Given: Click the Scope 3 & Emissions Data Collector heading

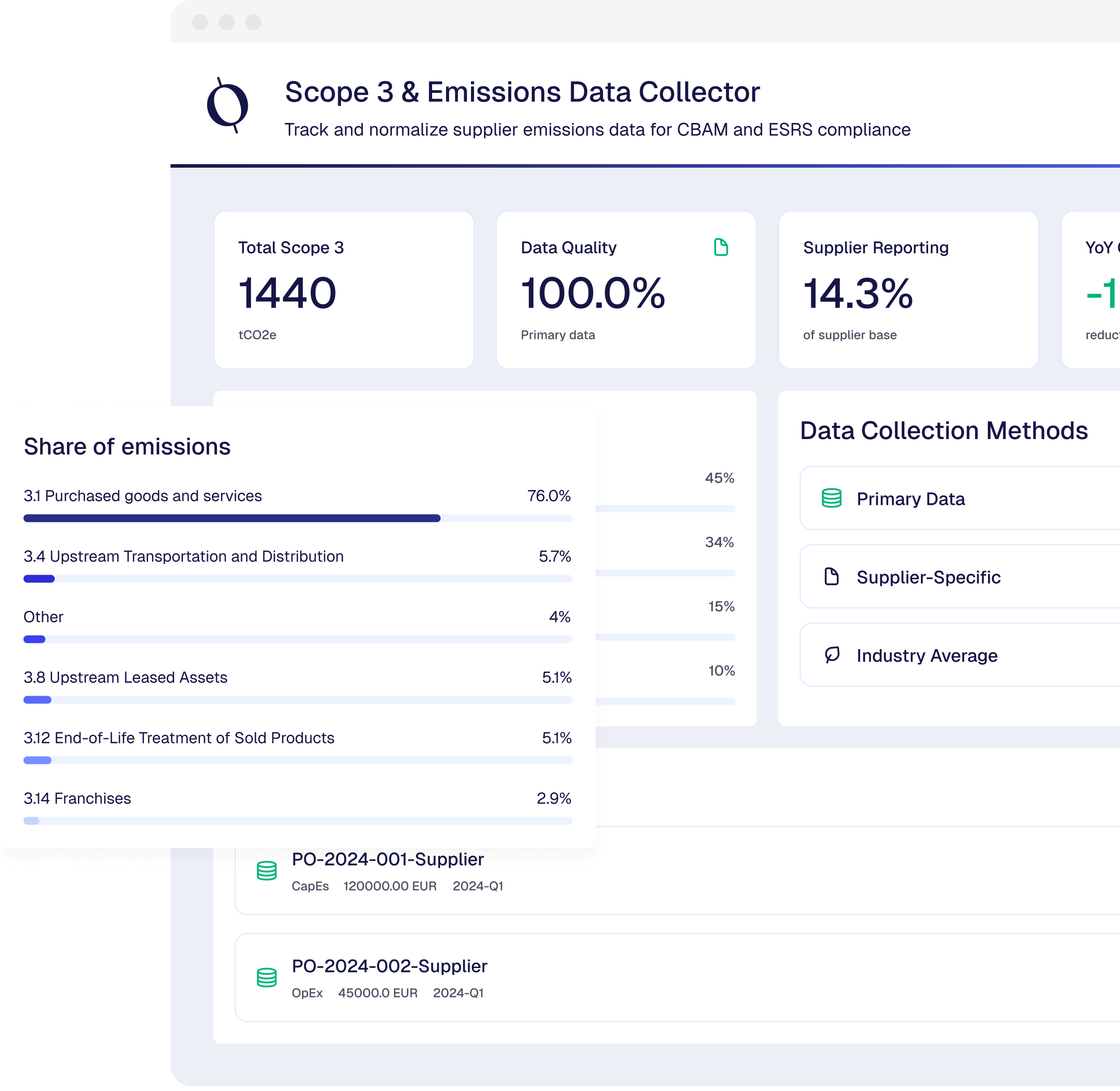Looking at the screenshot, I should point(522,92).
